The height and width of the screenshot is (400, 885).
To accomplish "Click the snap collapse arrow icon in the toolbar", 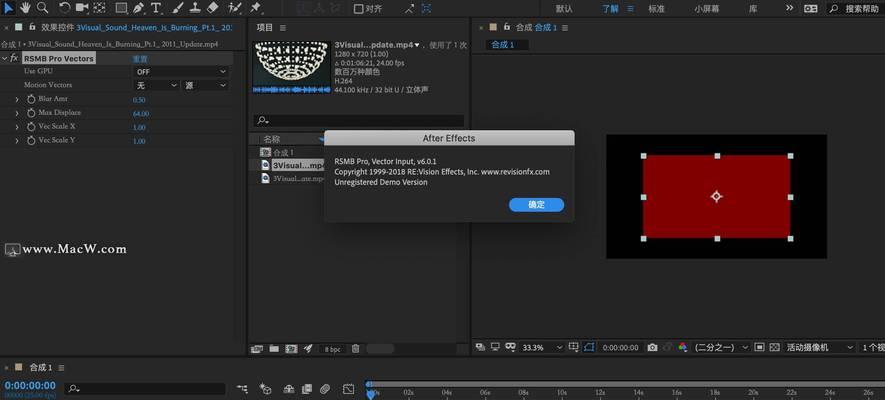I will [409, 8].
